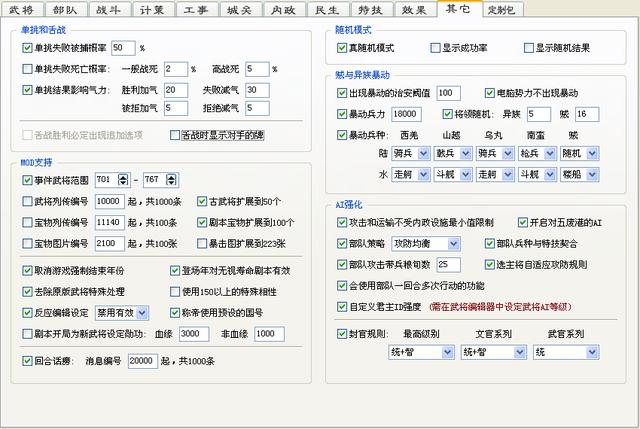Screen dimensions: 640x429
Task: Open 西羌 land troop type dropdown
Action: point(422,153)
